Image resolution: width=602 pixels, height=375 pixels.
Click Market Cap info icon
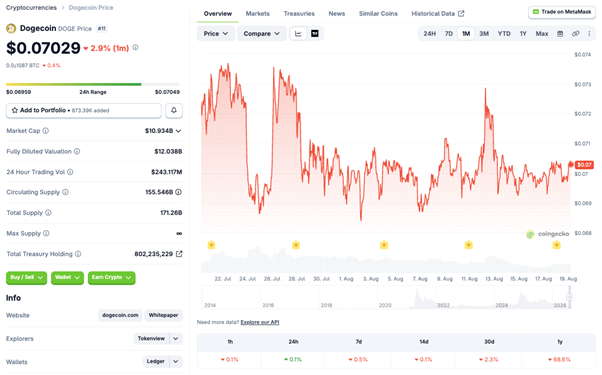pos(46,131)
